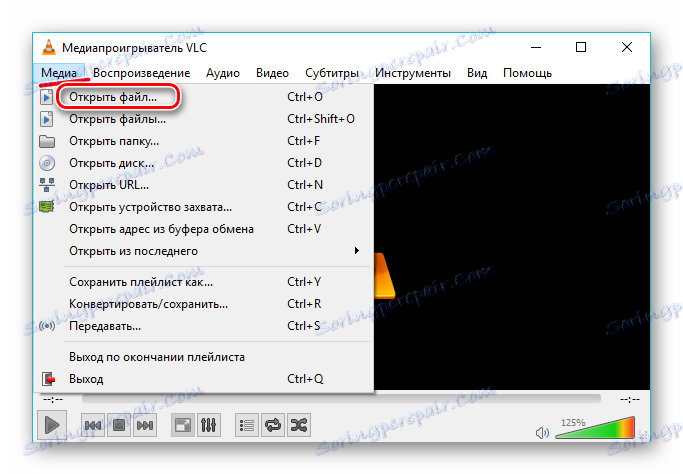This screenshot has width=683, height=474.
Task: Toggle loop repeat mode
Action: click(273, 425)
